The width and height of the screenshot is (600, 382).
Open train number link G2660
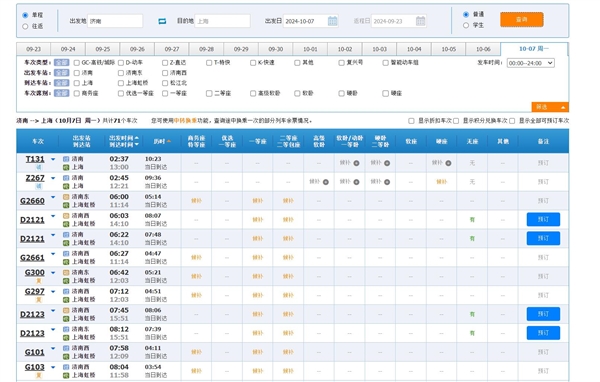pos(32,201)
